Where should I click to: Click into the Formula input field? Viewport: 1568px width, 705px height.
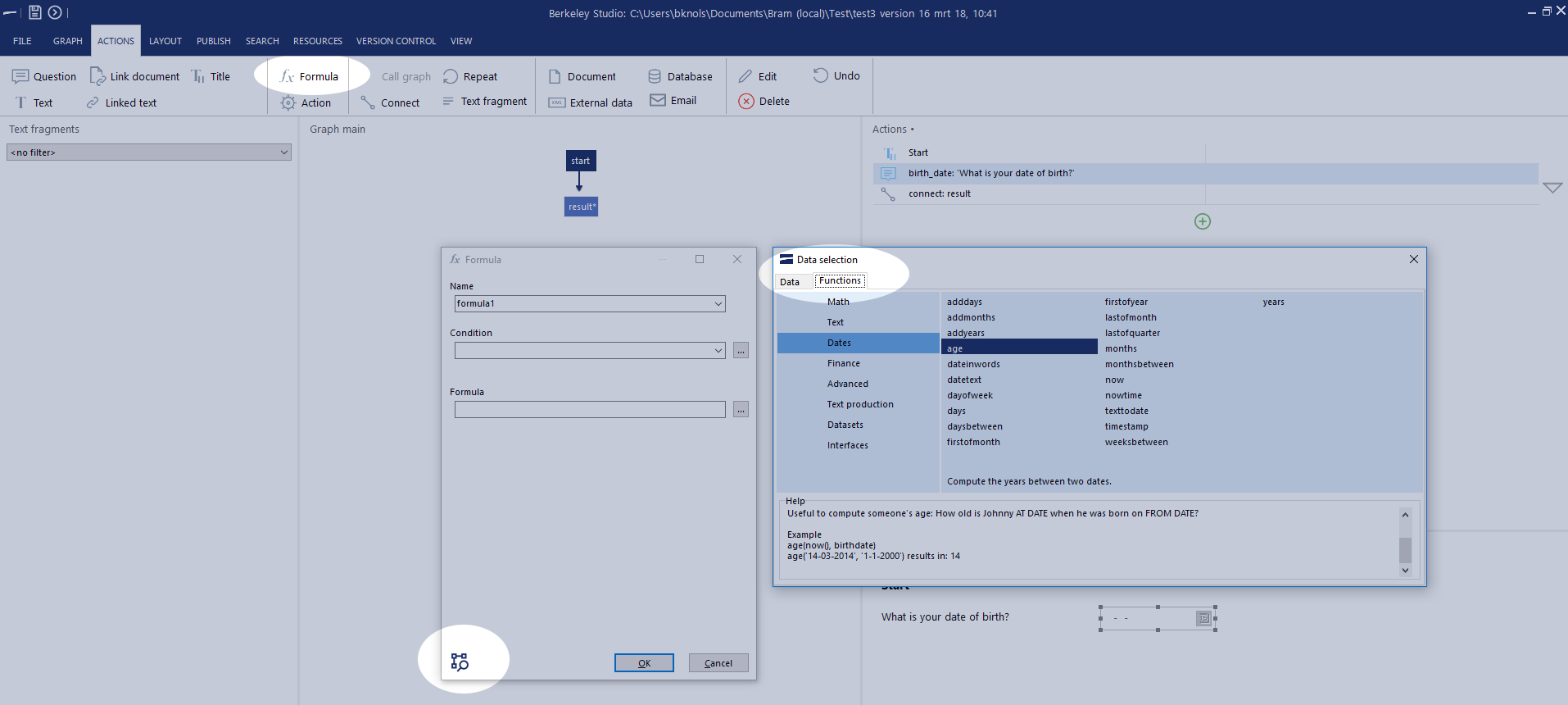590,409
